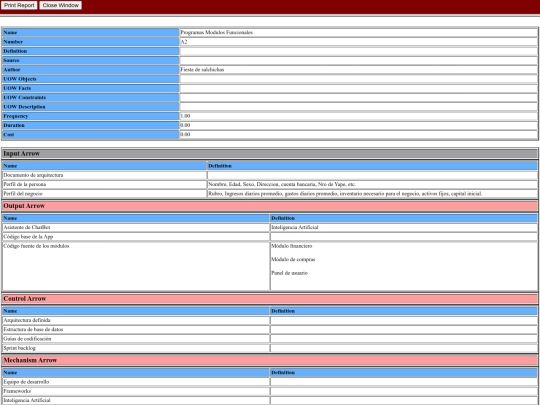The height and width of the screenshot is (405, 540).
Task: Click the definition starting 'Nombre, Edad, Sexo'
Action: tap(282, 185)
